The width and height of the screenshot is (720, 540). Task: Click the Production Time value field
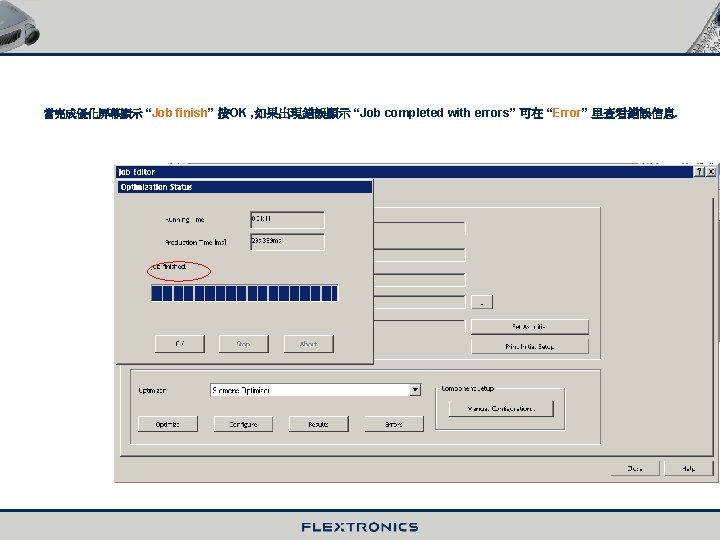point(287,242)
